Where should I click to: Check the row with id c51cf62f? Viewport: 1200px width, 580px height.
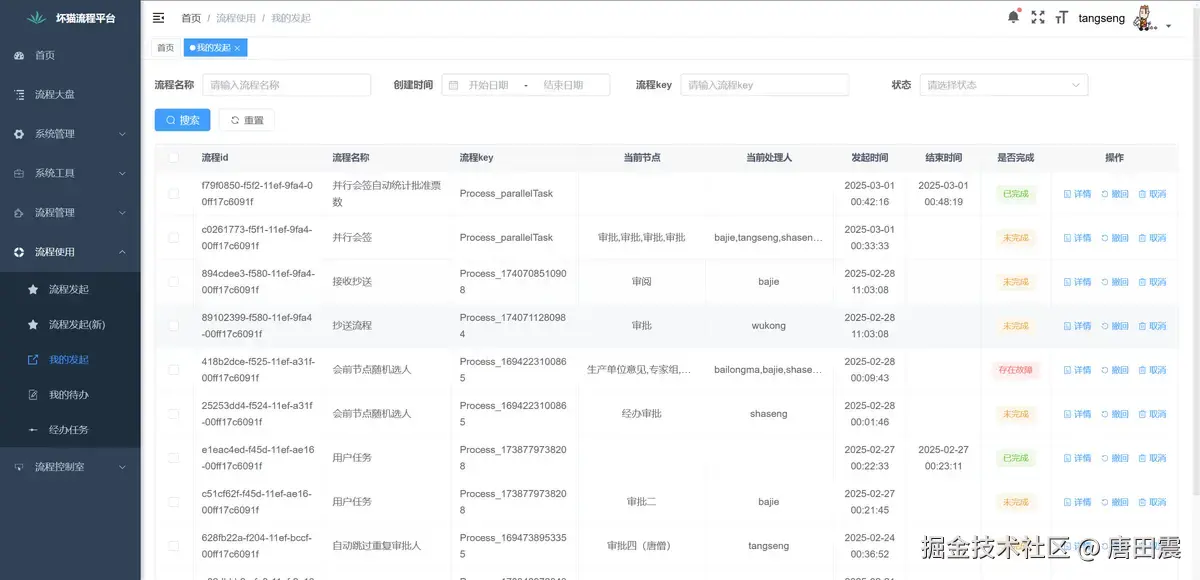coord(174,502)
